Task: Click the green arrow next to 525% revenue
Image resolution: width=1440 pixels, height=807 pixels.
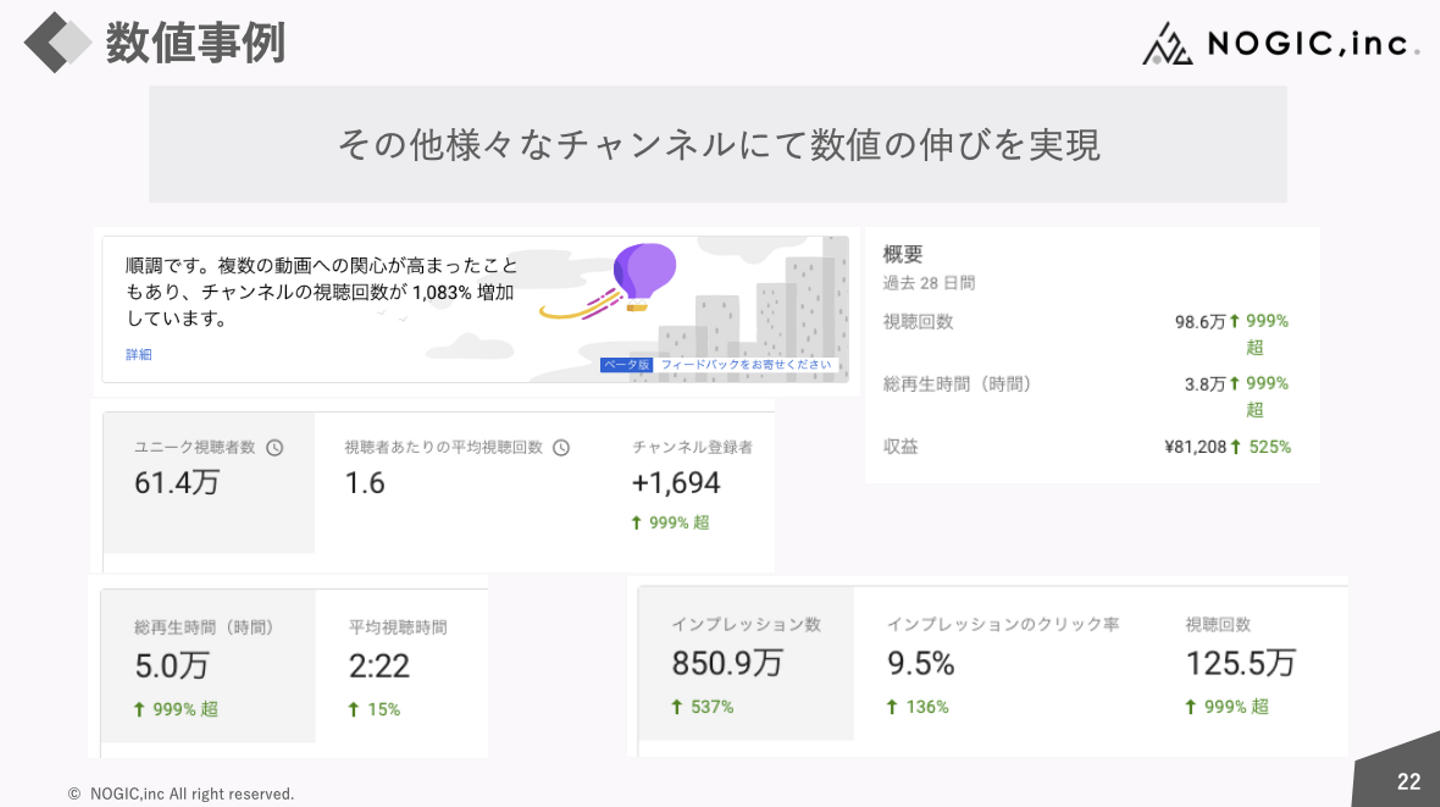Action: pyautogui.click(x=1237, y=447)
